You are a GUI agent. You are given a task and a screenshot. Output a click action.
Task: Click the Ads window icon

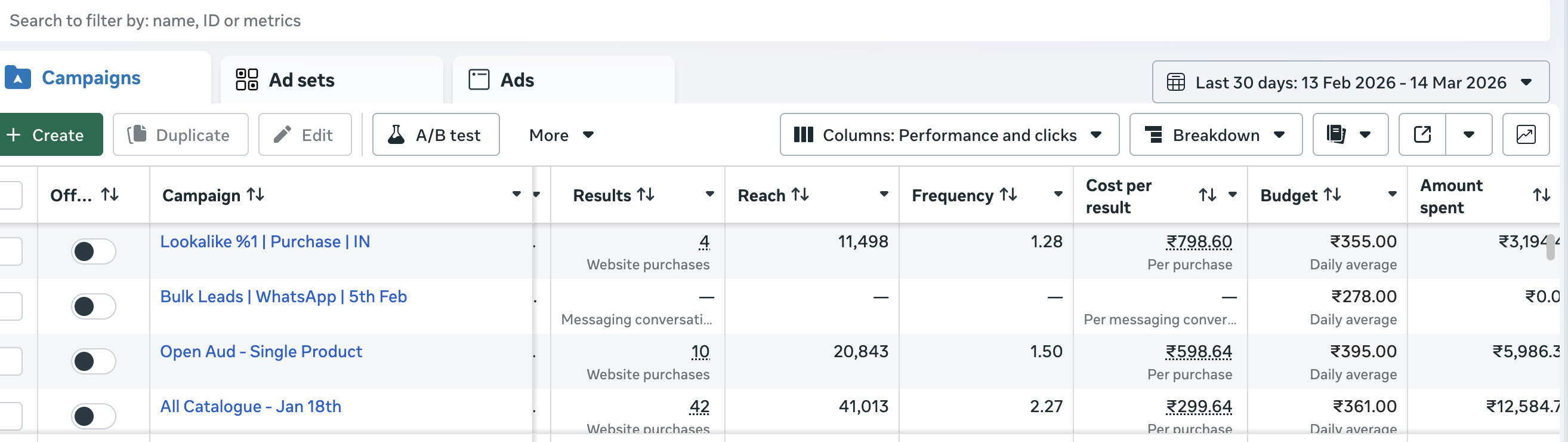pos(479,80)
